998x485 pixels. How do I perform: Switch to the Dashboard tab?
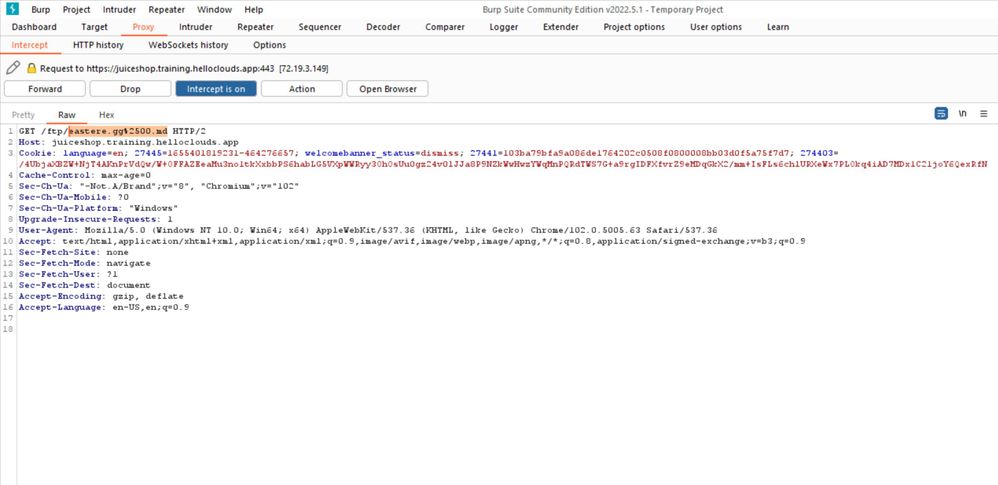coord(34,27)
